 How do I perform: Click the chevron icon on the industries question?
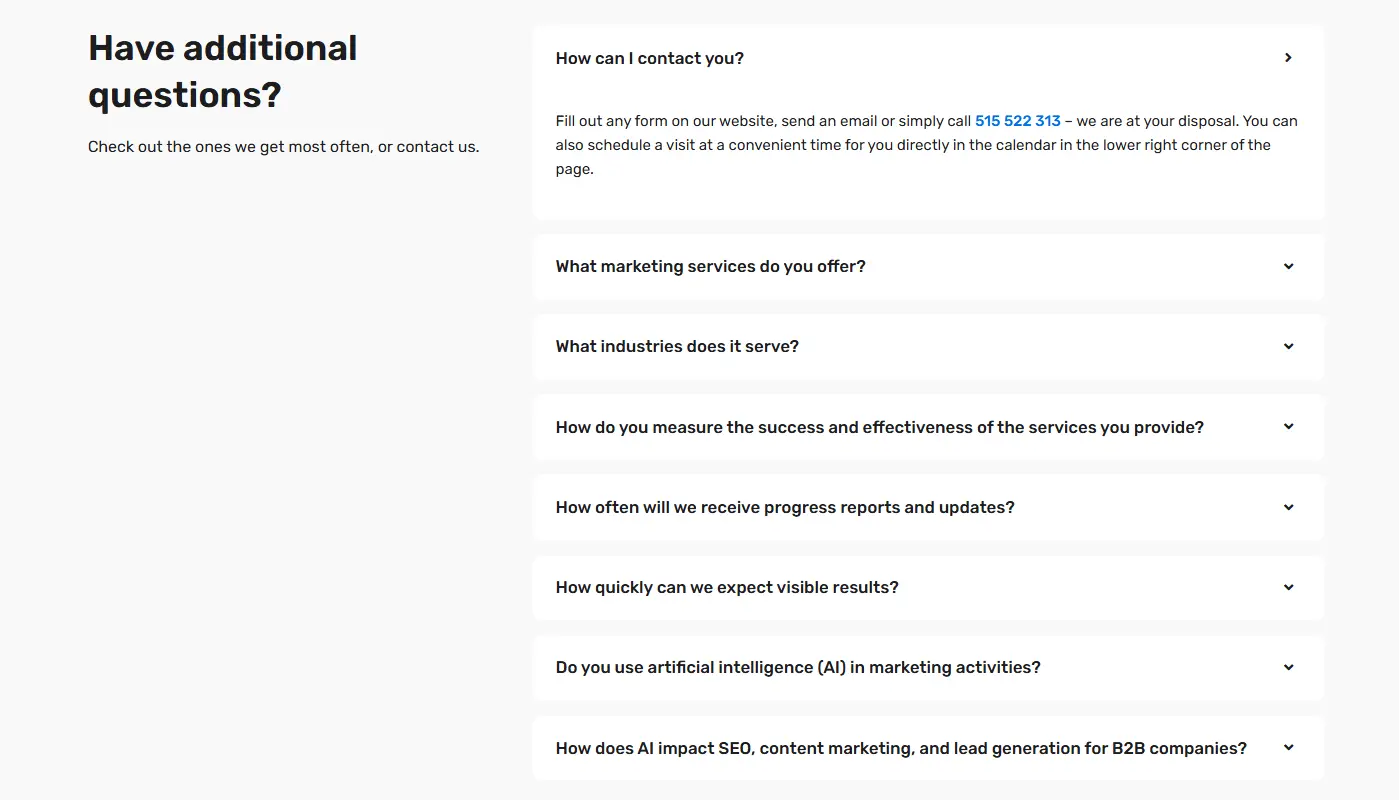(x=1287, y=346)
